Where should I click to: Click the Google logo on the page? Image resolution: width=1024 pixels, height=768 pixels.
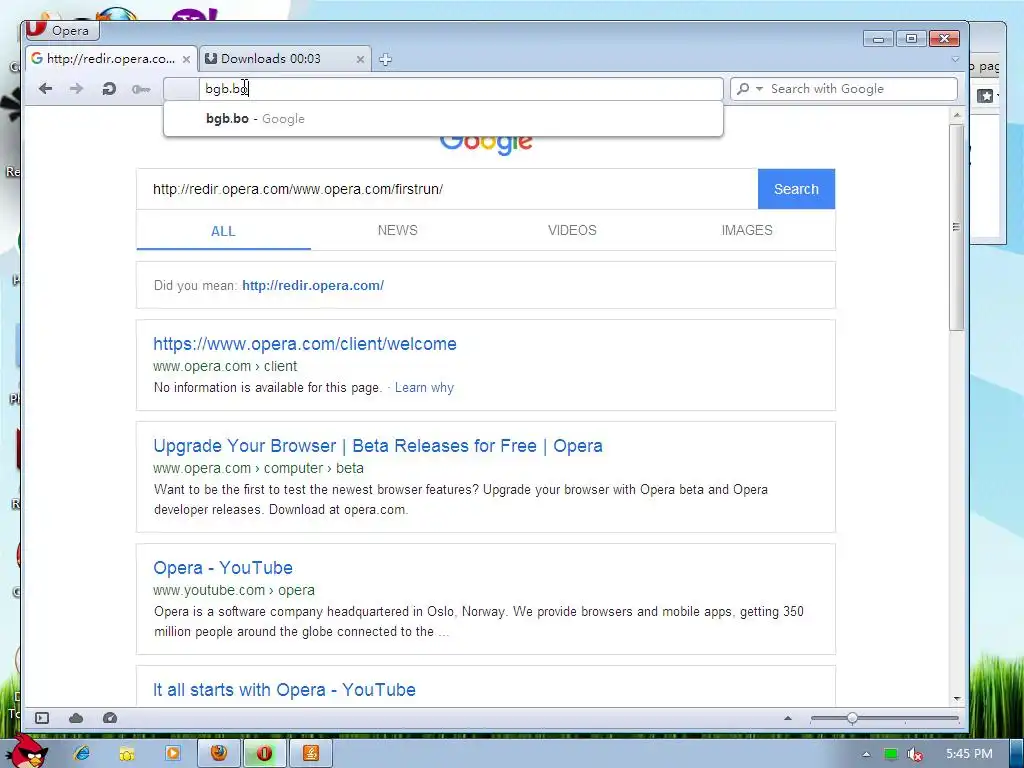pos(486,144)
